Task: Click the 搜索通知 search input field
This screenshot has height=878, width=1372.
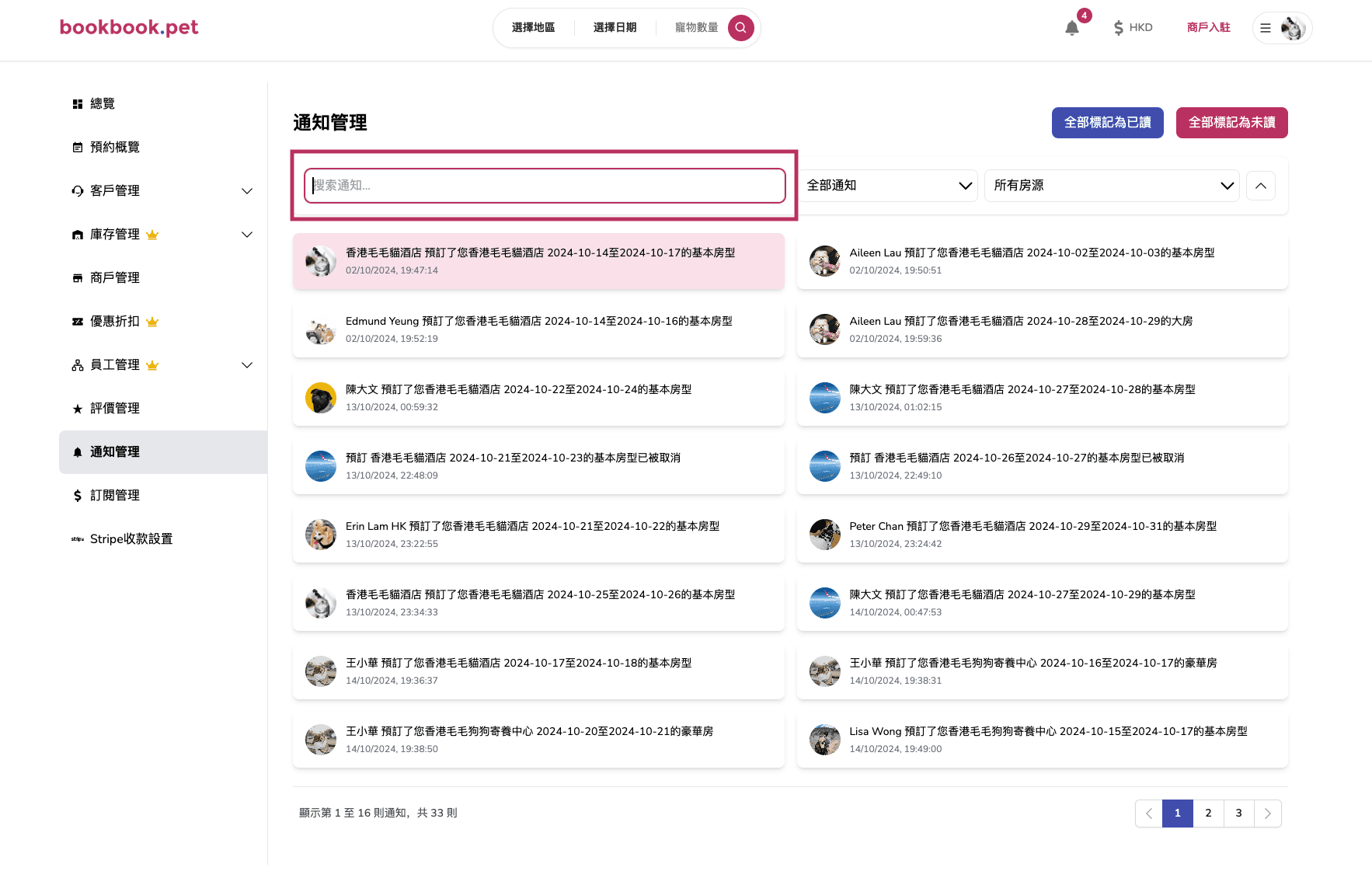Action: click(545, 186)
